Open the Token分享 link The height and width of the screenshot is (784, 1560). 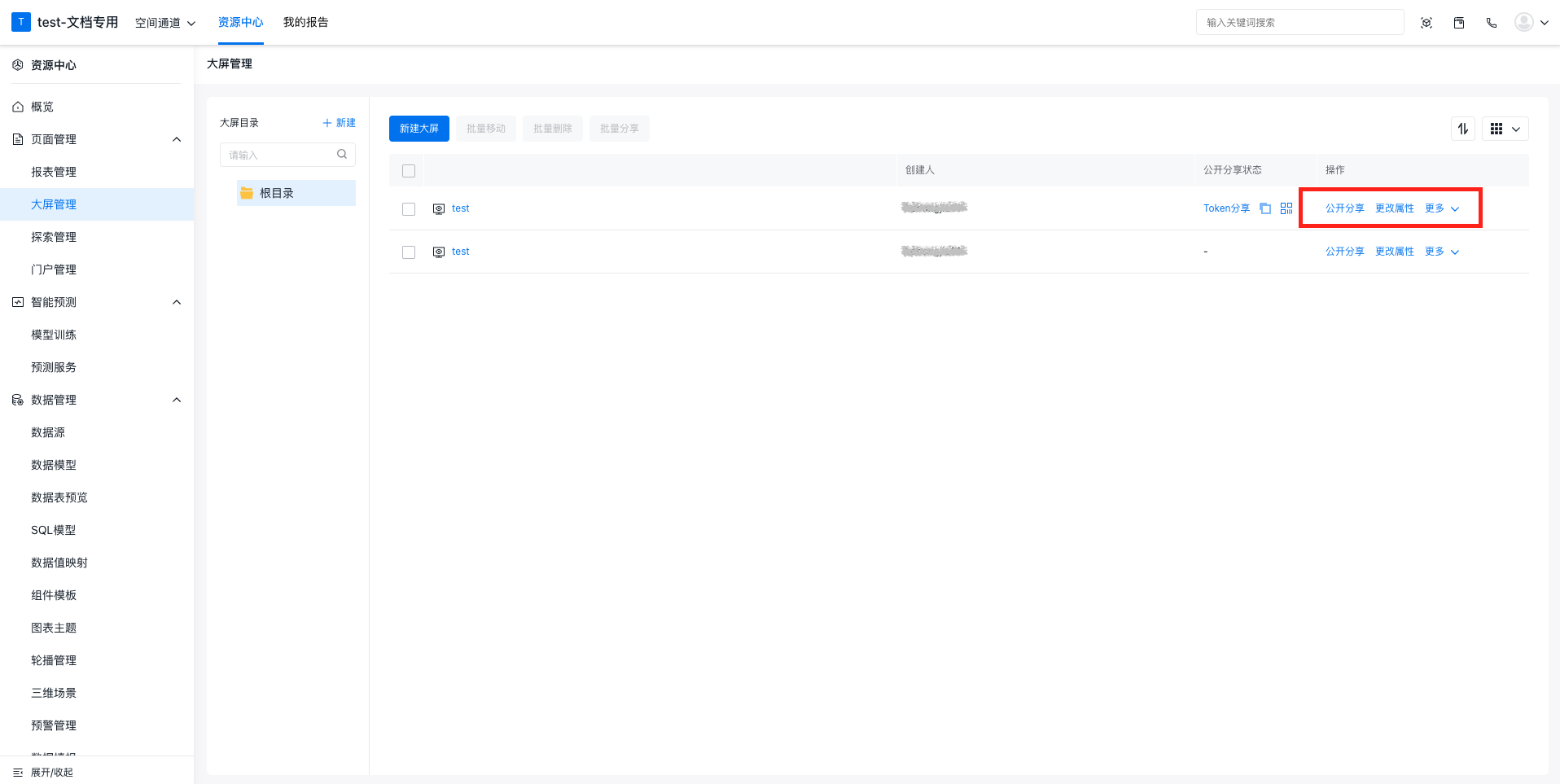[x=1227, y=208]
